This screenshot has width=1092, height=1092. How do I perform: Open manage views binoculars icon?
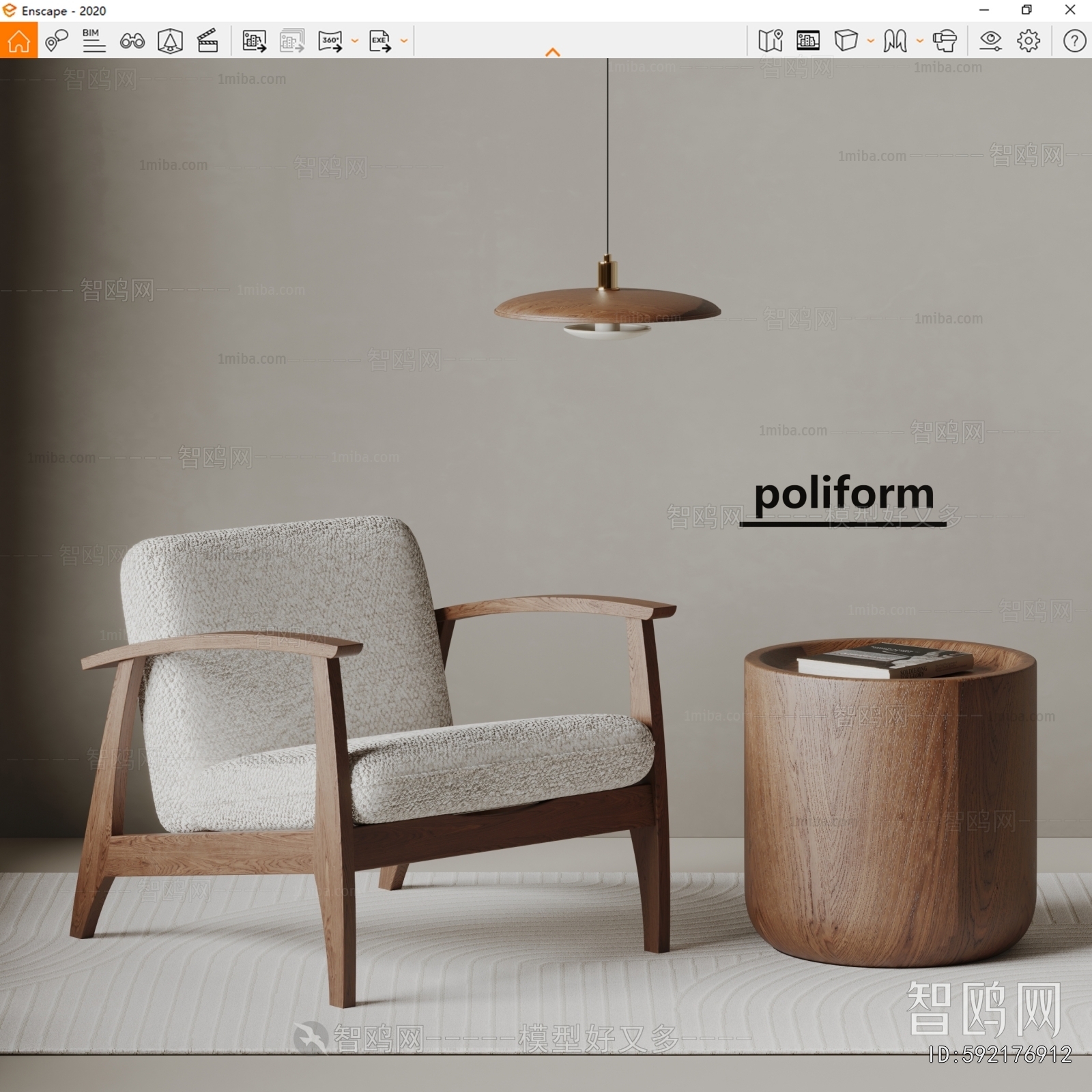[x=132, y=41]
